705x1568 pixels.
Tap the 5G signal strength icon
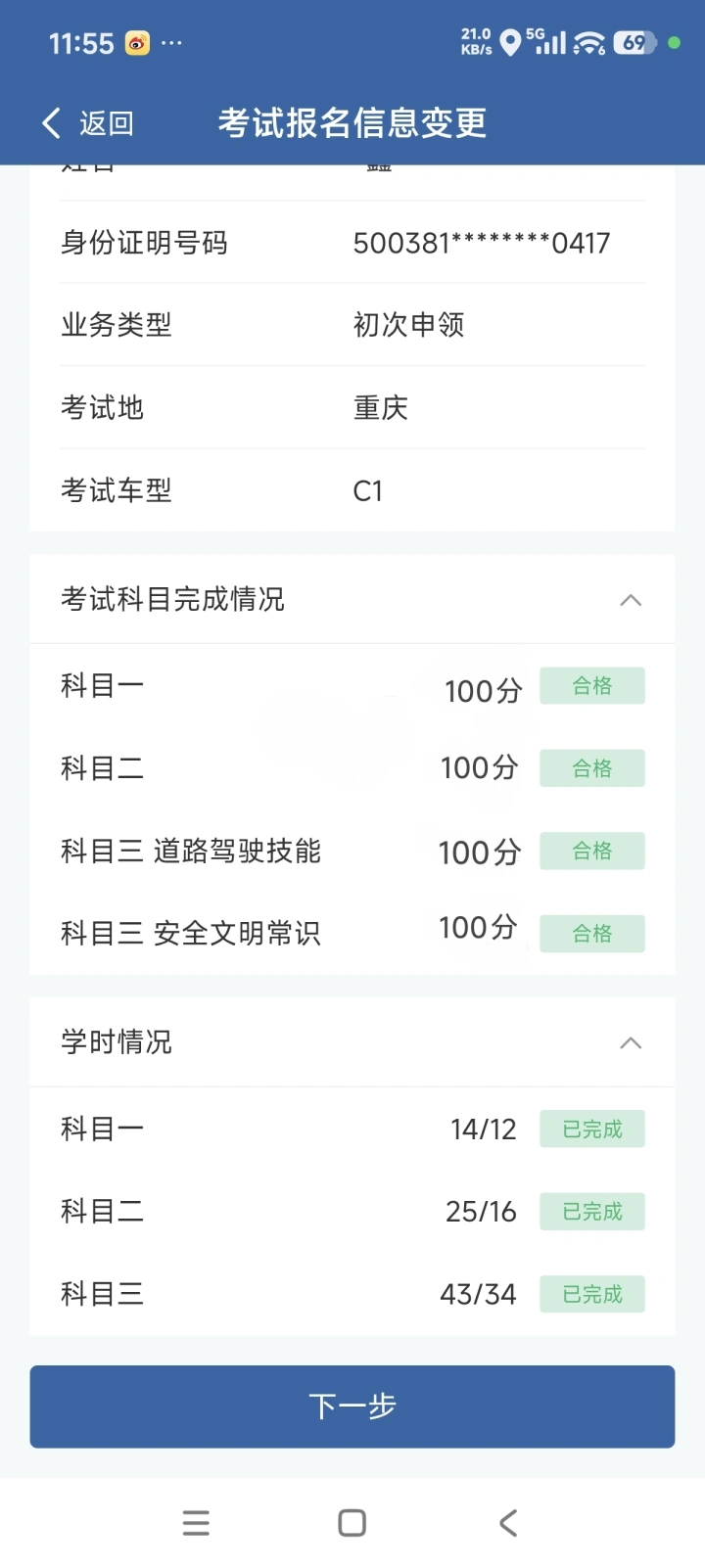(x=548, y=41)
